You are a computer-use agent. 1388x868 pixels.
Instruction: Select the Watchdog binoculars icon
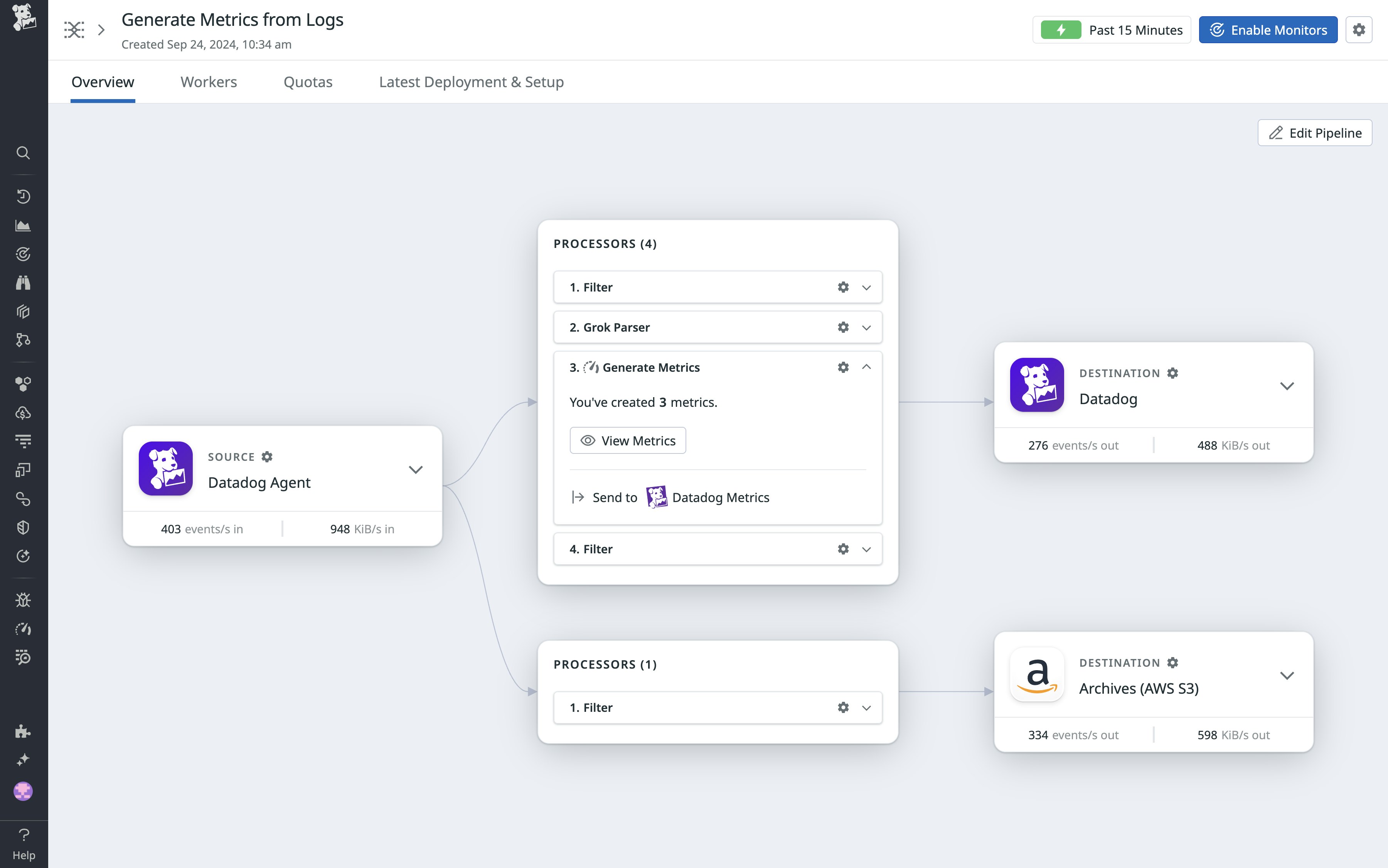(23, 282)
